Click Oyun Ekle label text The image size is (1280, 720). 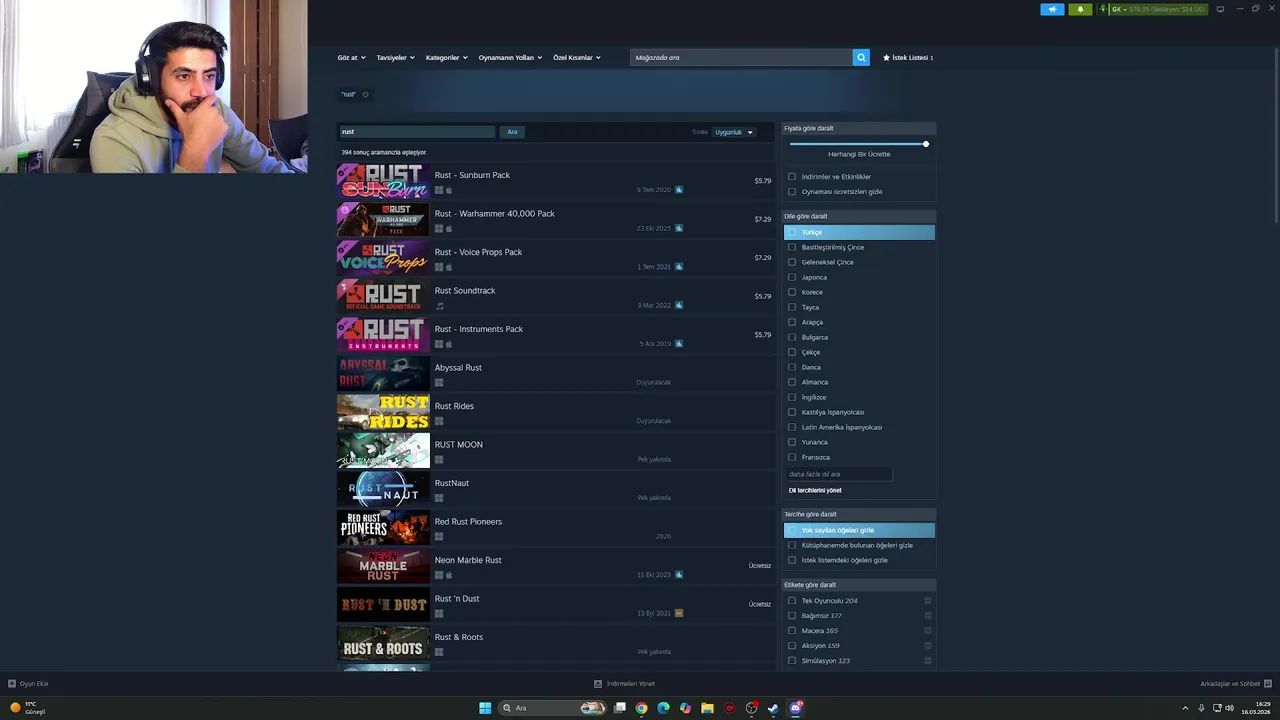(x=34, y=684)
